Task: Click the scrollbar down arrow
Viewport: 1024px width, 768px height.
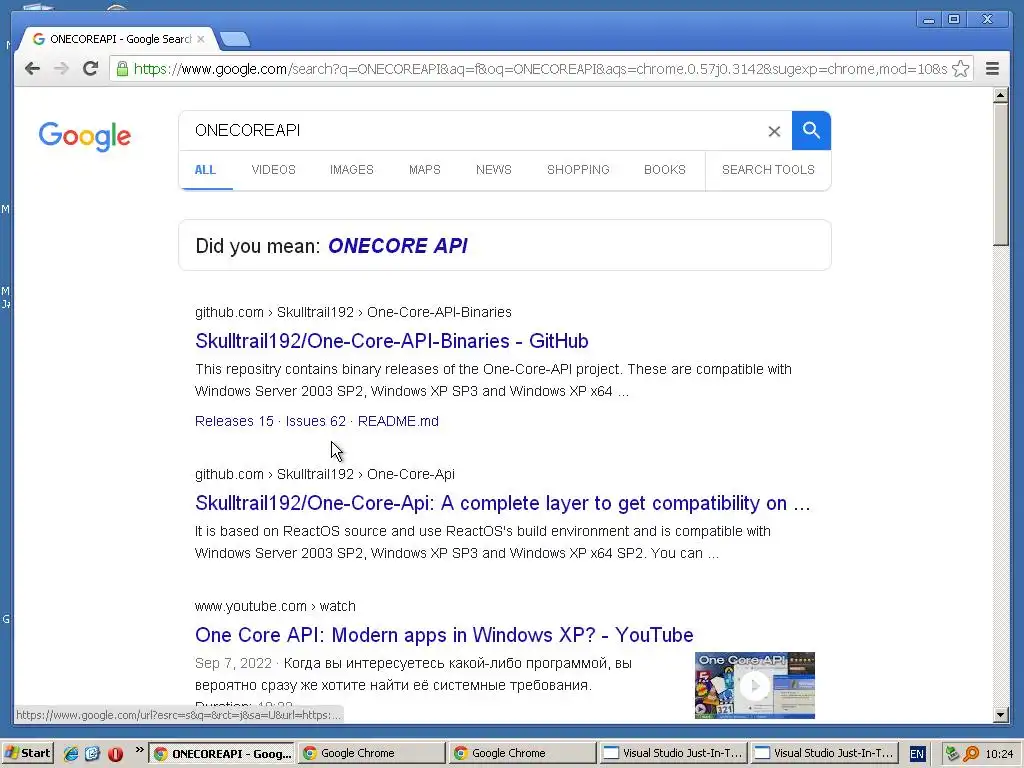Action: coord(1000,715)
